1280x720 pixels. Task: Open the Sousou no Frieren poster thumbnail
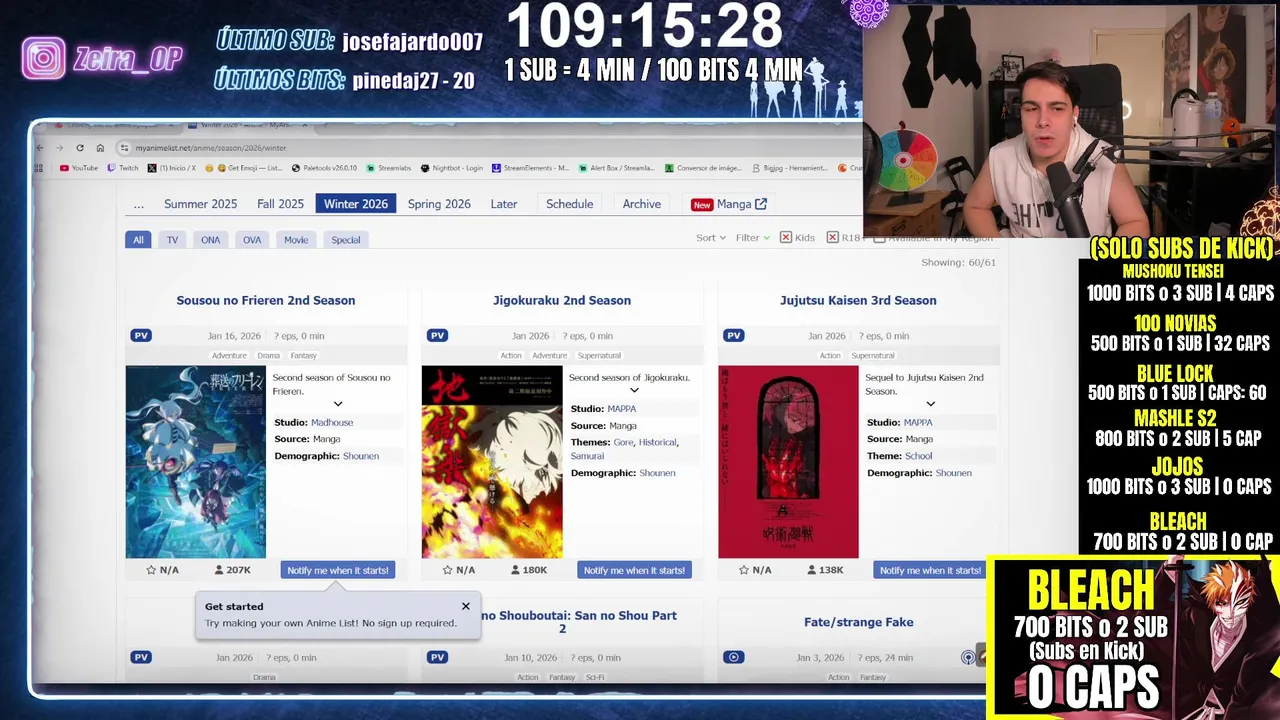[196, 462]
